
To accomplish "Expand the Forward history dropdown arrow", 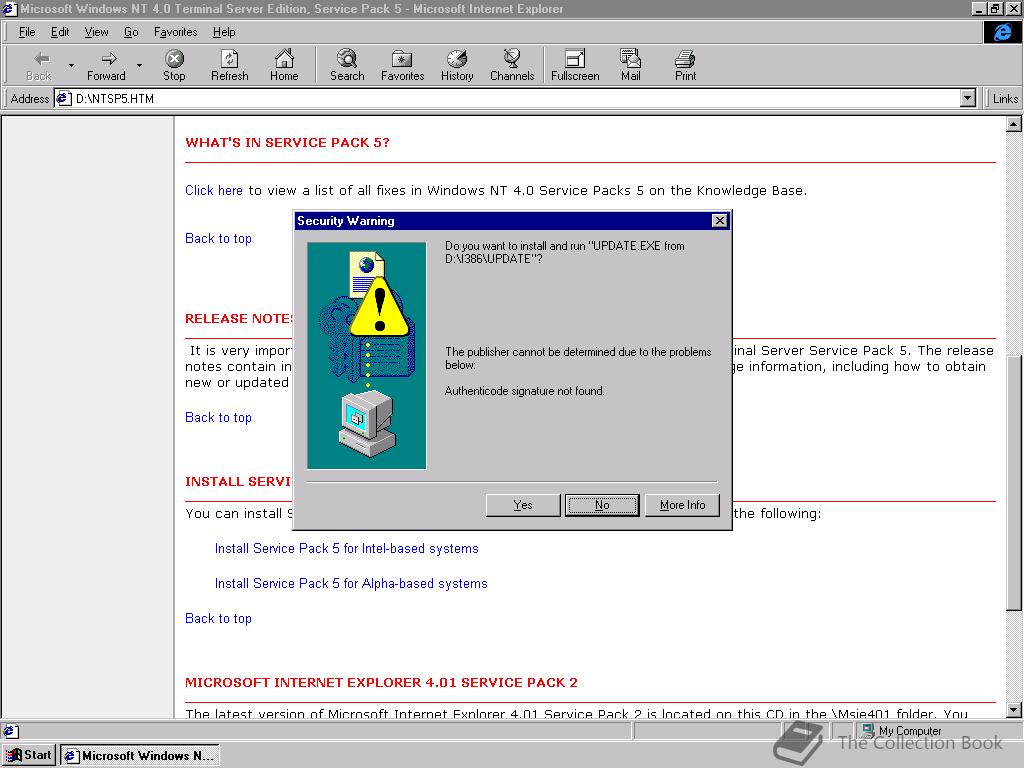I will [139, 65].
